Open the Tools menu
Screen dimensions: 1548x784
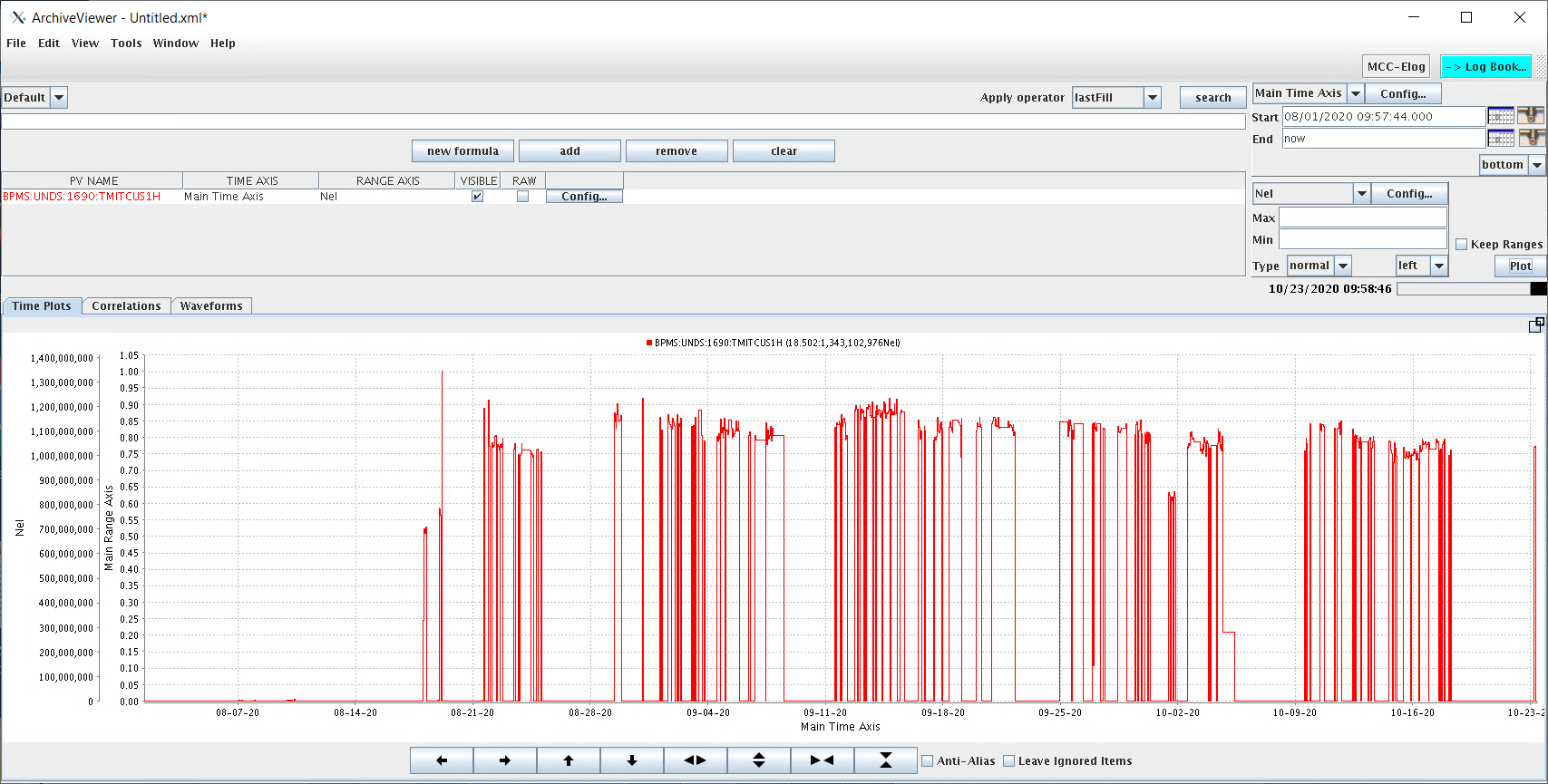click(x=126, y=44)
